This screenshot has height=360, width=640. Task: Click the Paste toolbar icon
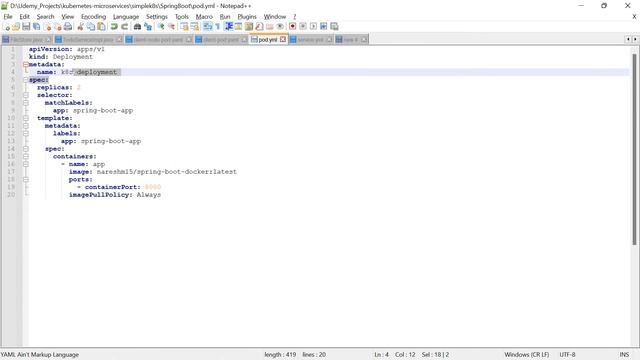click(x=101, y=27)
